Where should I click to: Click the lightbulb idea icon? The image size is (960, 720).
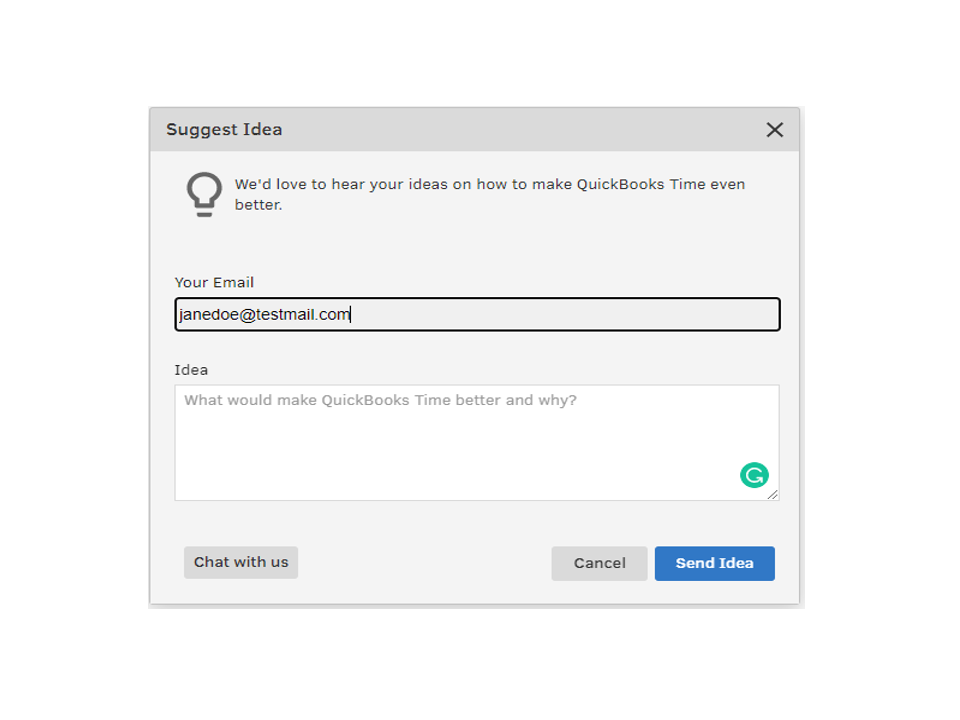click(x=204, y=194)
